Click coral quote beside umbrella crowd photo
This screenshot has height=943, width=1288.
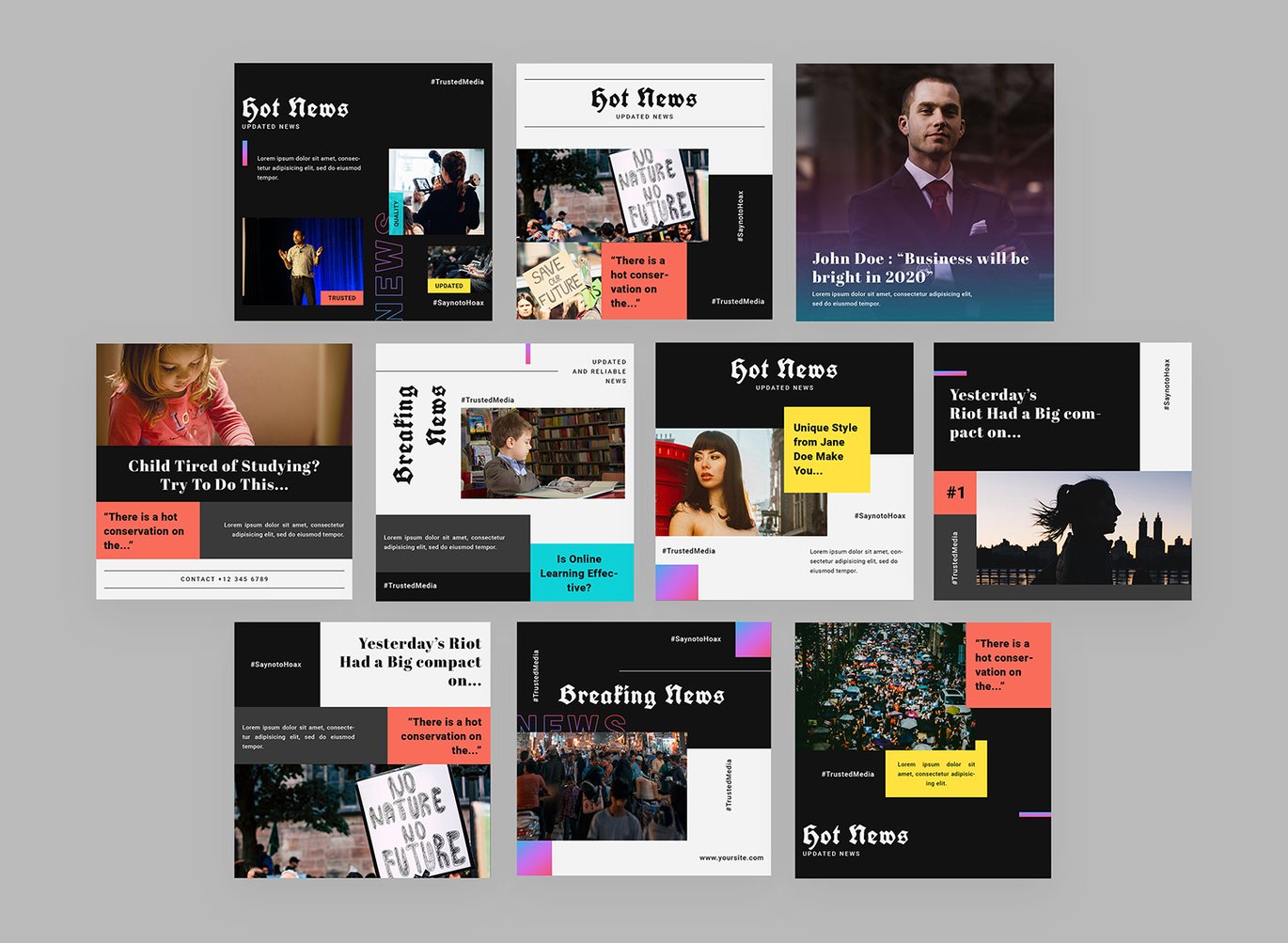point(1008,665)
